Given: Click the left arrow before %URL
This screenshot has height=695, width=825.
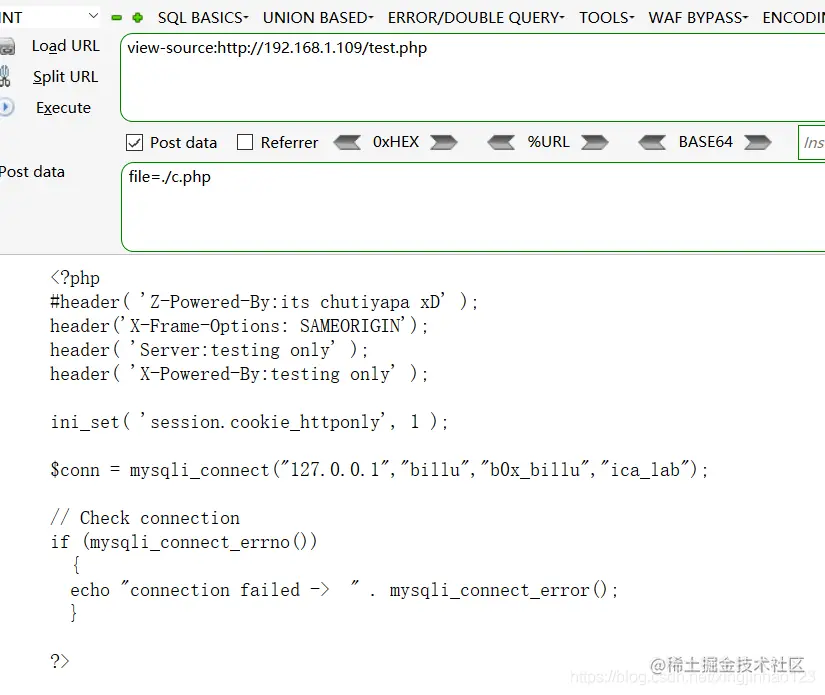Looking at the screenshot, I should (501, 143).
